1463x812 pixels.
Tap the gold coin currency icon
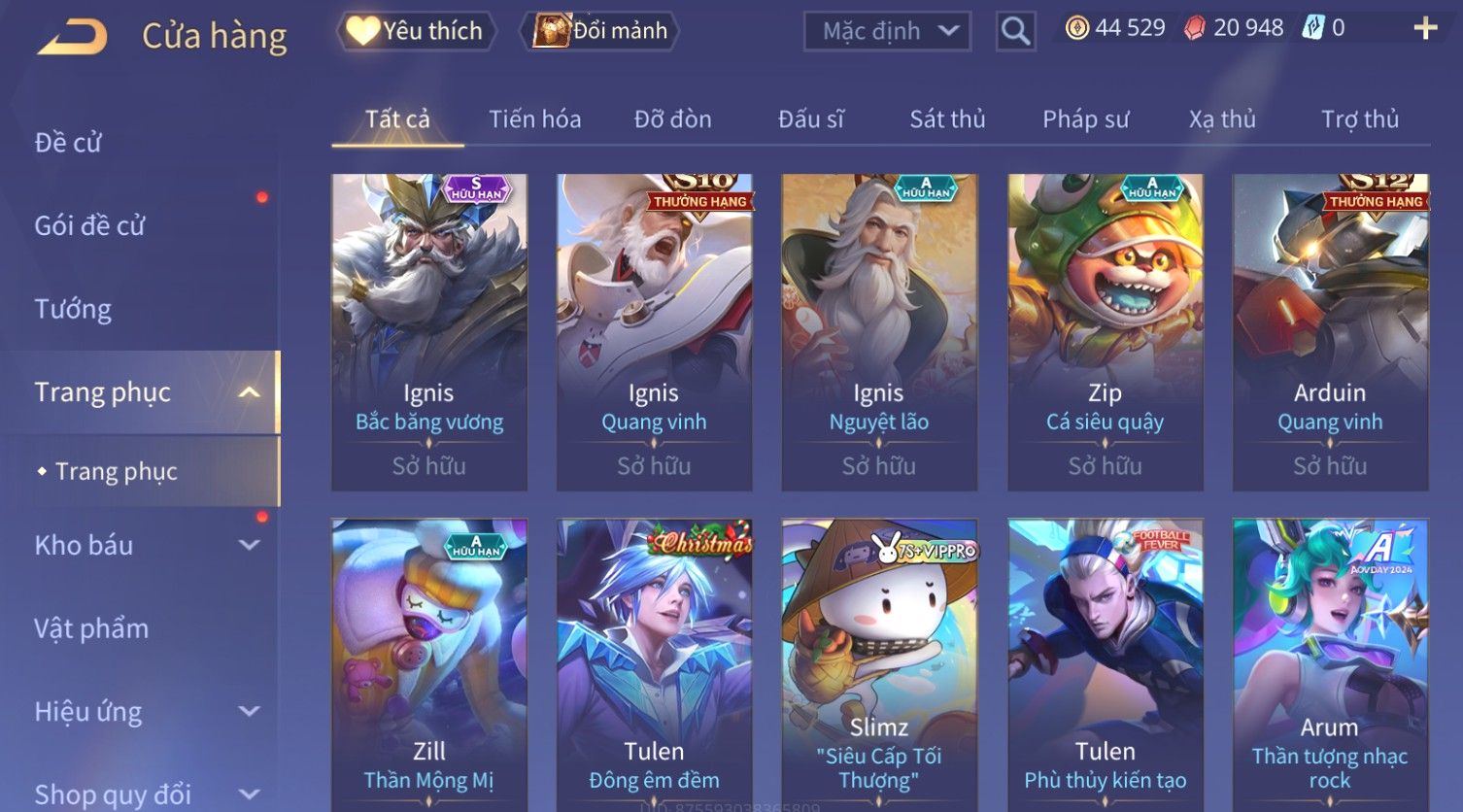click(1076, 28)
